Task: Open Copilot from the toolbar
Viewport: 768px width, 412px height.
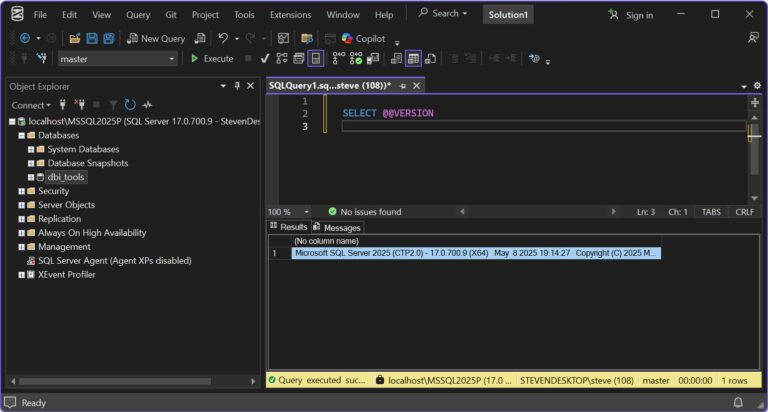Action: pos(363,38)
